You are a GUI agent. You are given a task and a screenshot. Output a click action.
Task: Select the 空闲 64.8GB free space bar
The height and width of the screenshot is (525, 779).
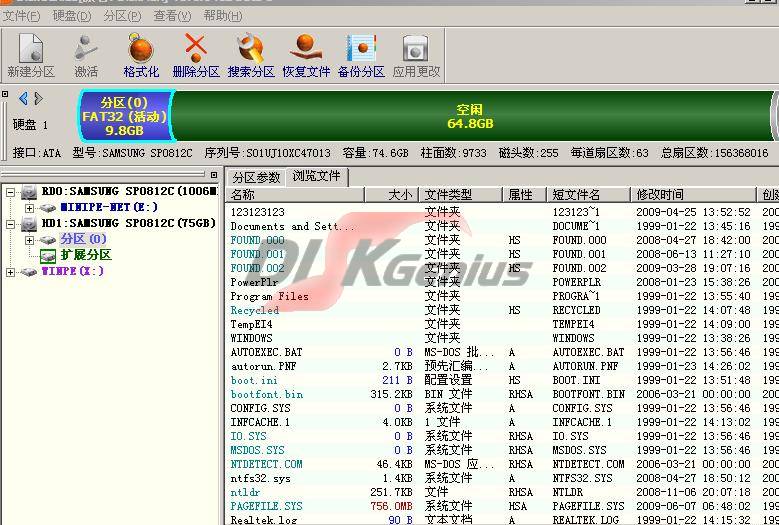(x=470, y=116)
